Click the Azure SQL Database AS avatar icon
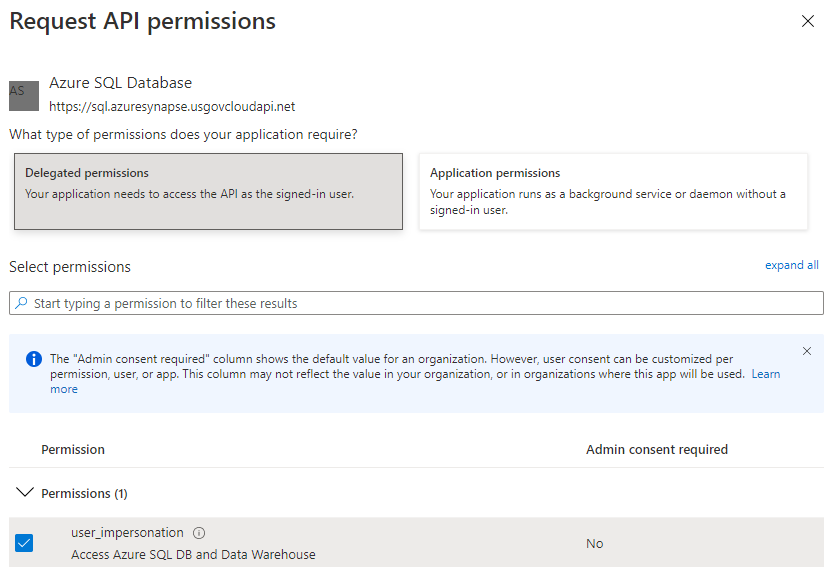The height and width of the screenshot is (572, 829). click(24, 95)
